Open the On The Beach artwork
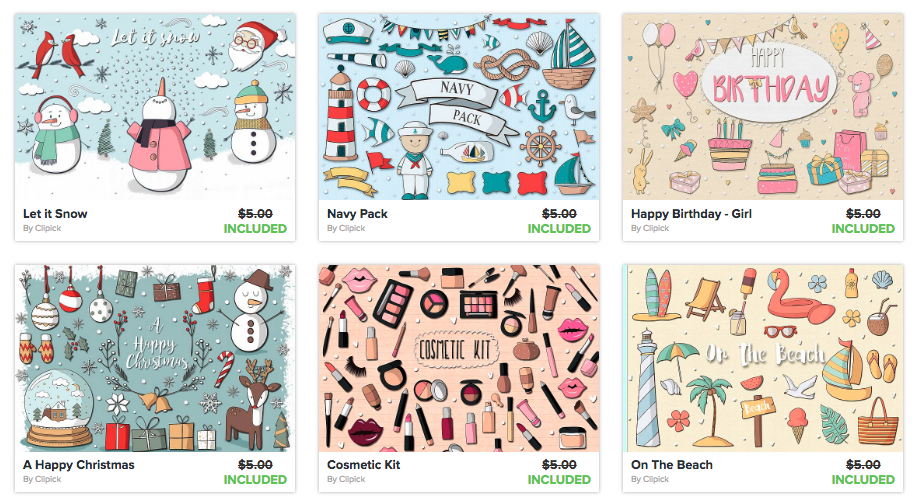The height and width of the screenshot is (500, 914). point(763,358)
